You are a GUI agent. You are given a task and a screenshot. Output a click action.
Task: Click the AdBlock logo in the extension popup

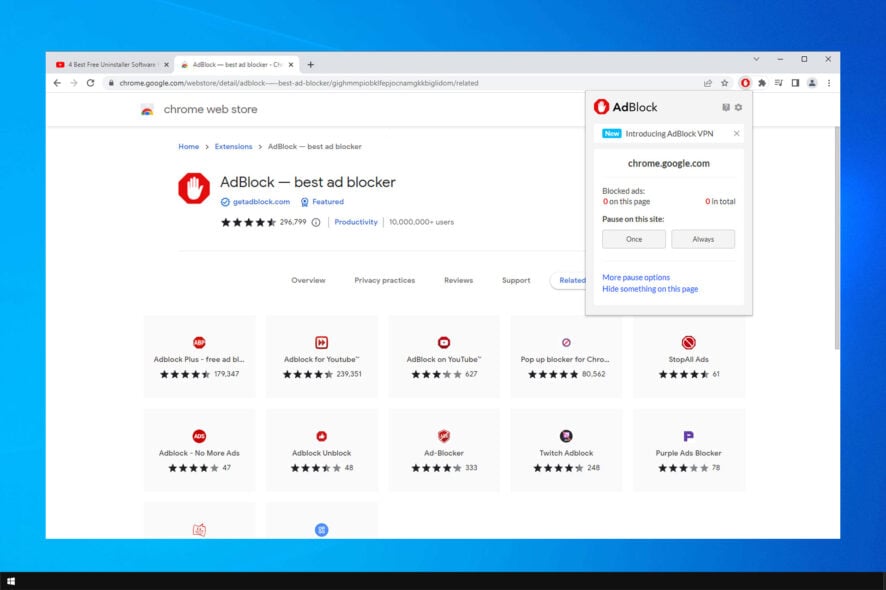coord(626,107)
